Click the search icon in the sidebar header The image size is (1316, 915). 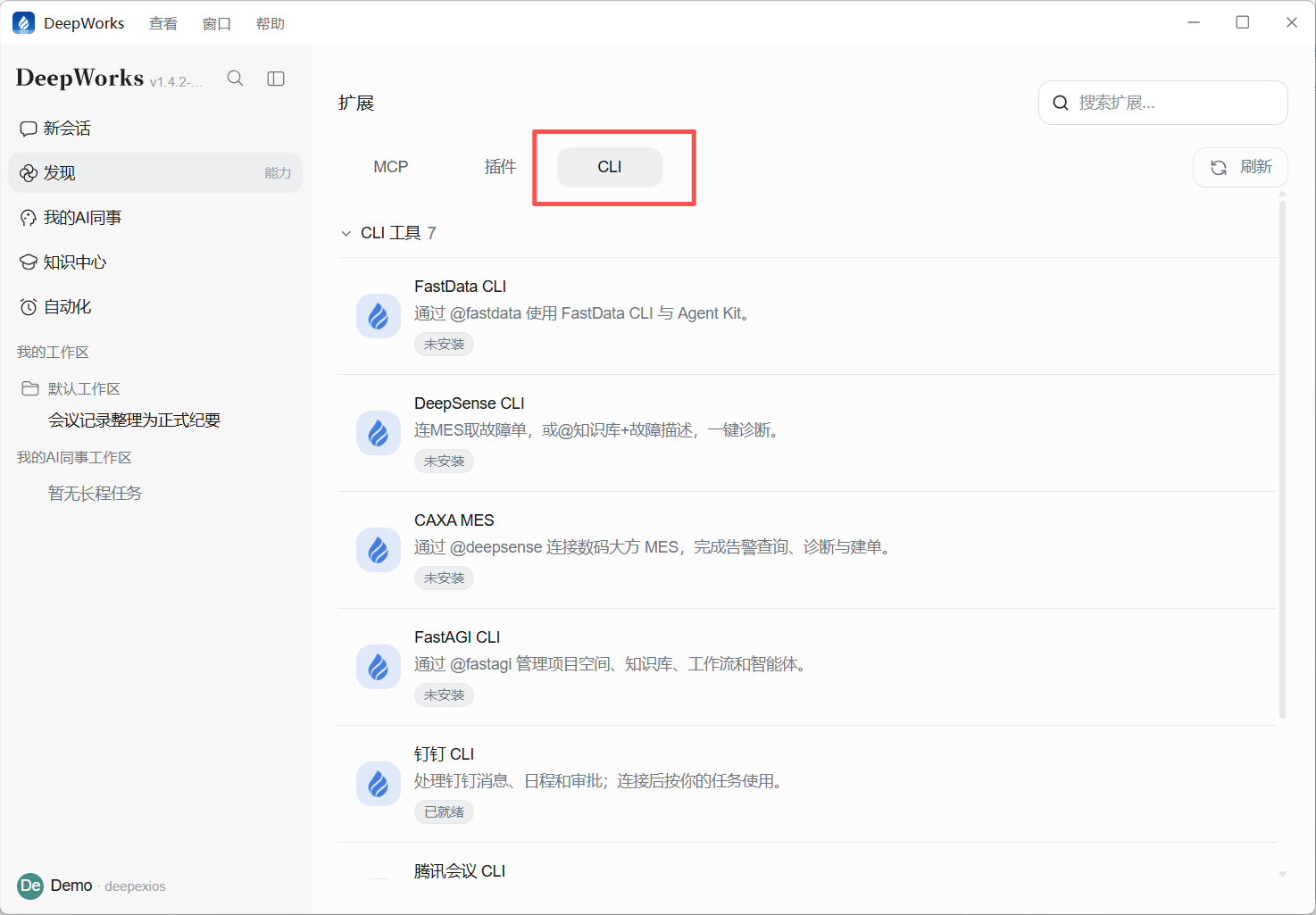[235, 79]
